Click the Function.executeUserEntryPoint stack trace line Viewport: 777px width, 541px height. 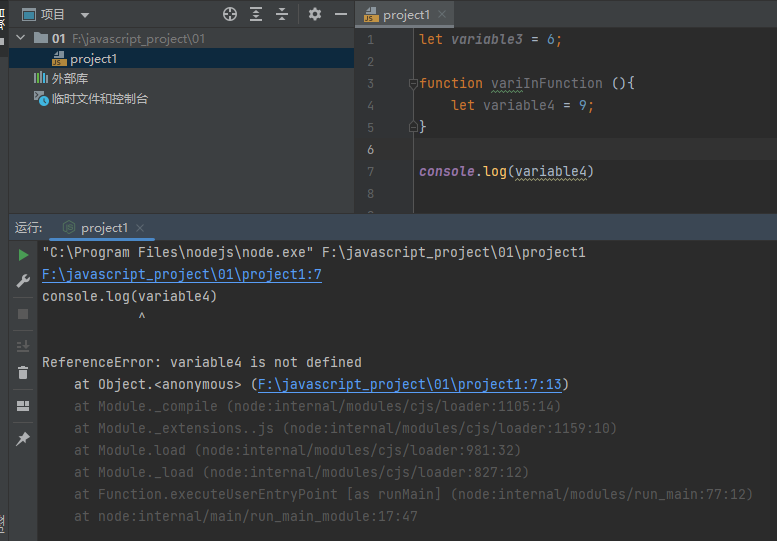pyautogui.click(x=413, y=494)
